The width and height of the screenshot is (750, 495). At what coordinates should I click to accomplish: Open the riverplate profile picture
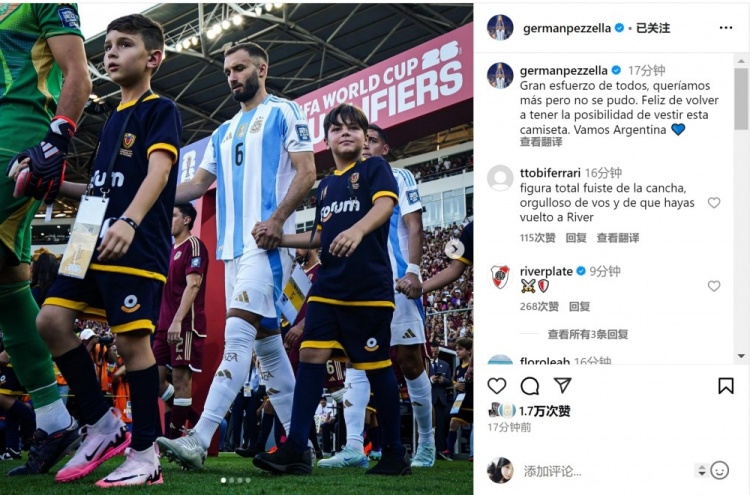[x=500, y=276]
